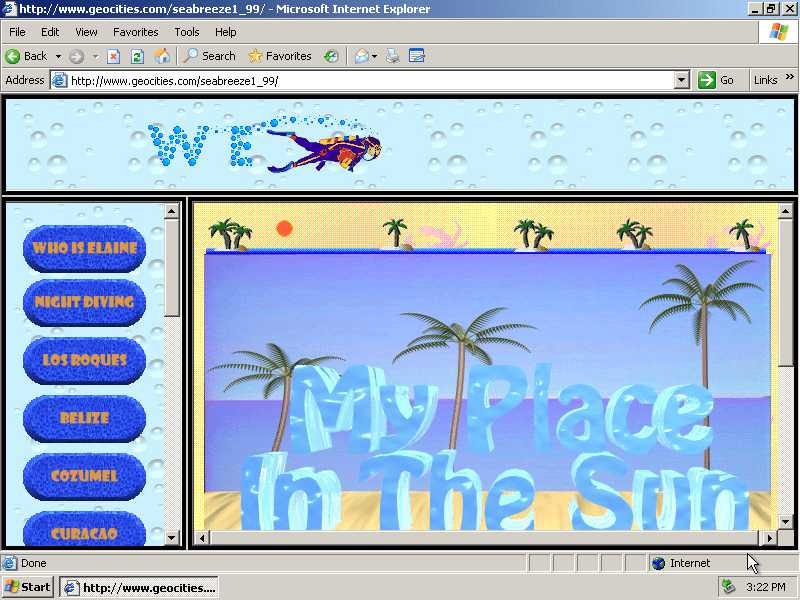Click the Edit page toolbar icon
This screenshot has height=600, width=800.
pyautogui.click(x=417, y=56)
